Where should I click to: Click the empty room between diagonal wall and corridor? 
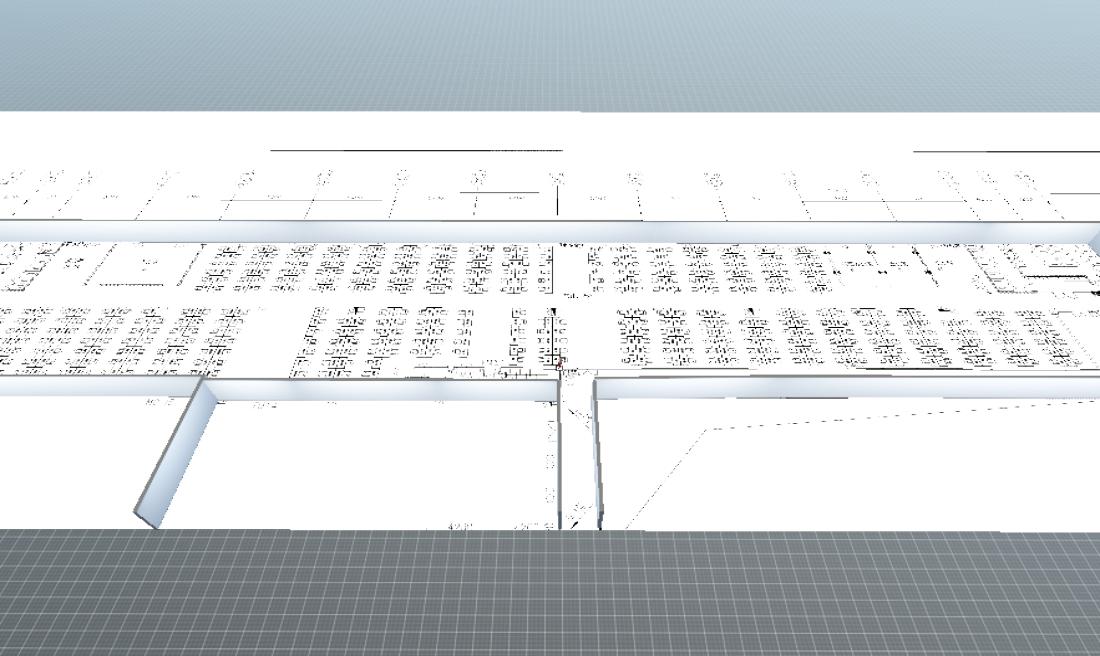[380, 460]
